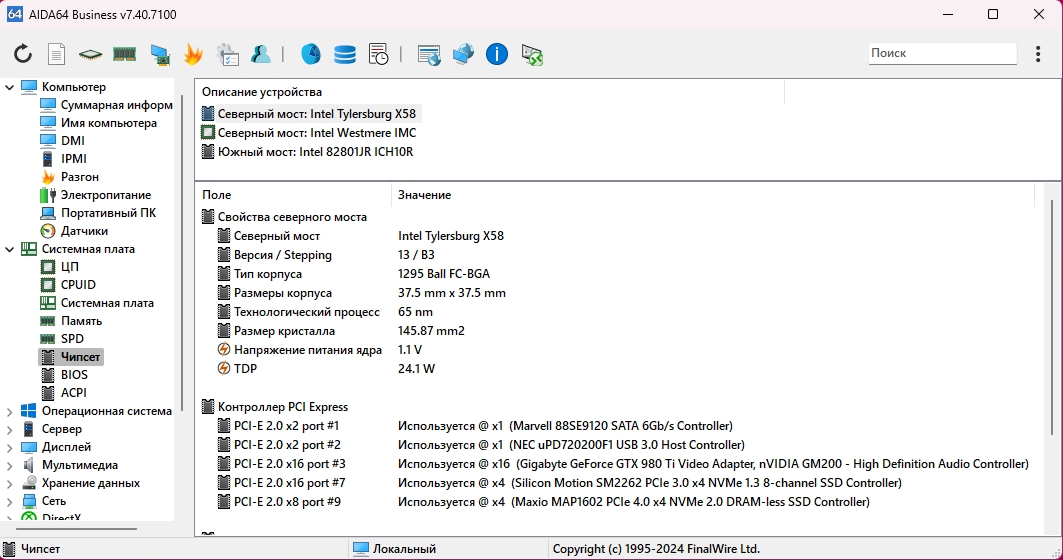Select Имя компьютера tree item
Image resolution: width=1063 pixels, height=560 pixels.
(x=98, y=123)
